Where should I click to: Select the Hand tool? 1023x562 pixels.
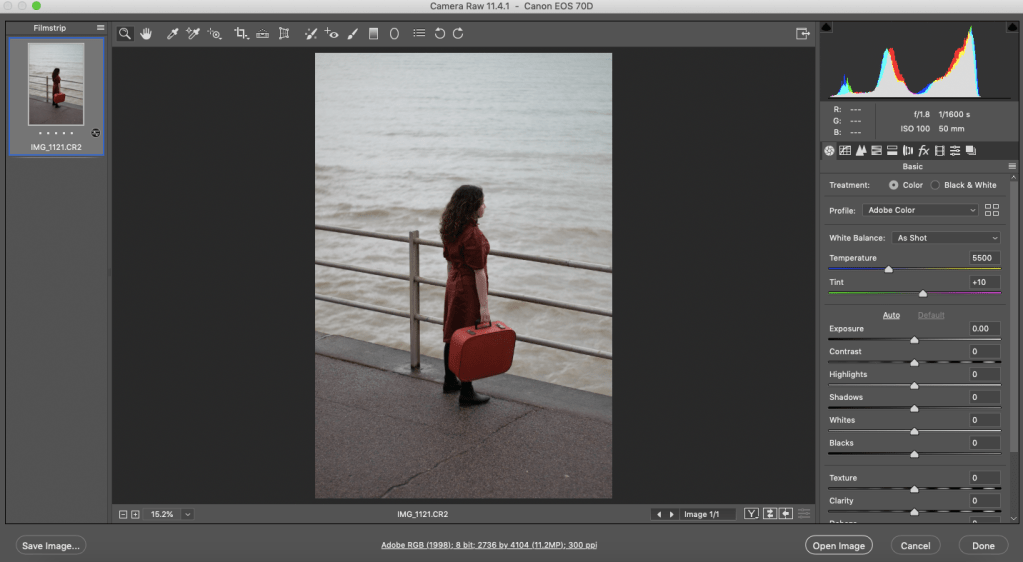pos(146,33)
